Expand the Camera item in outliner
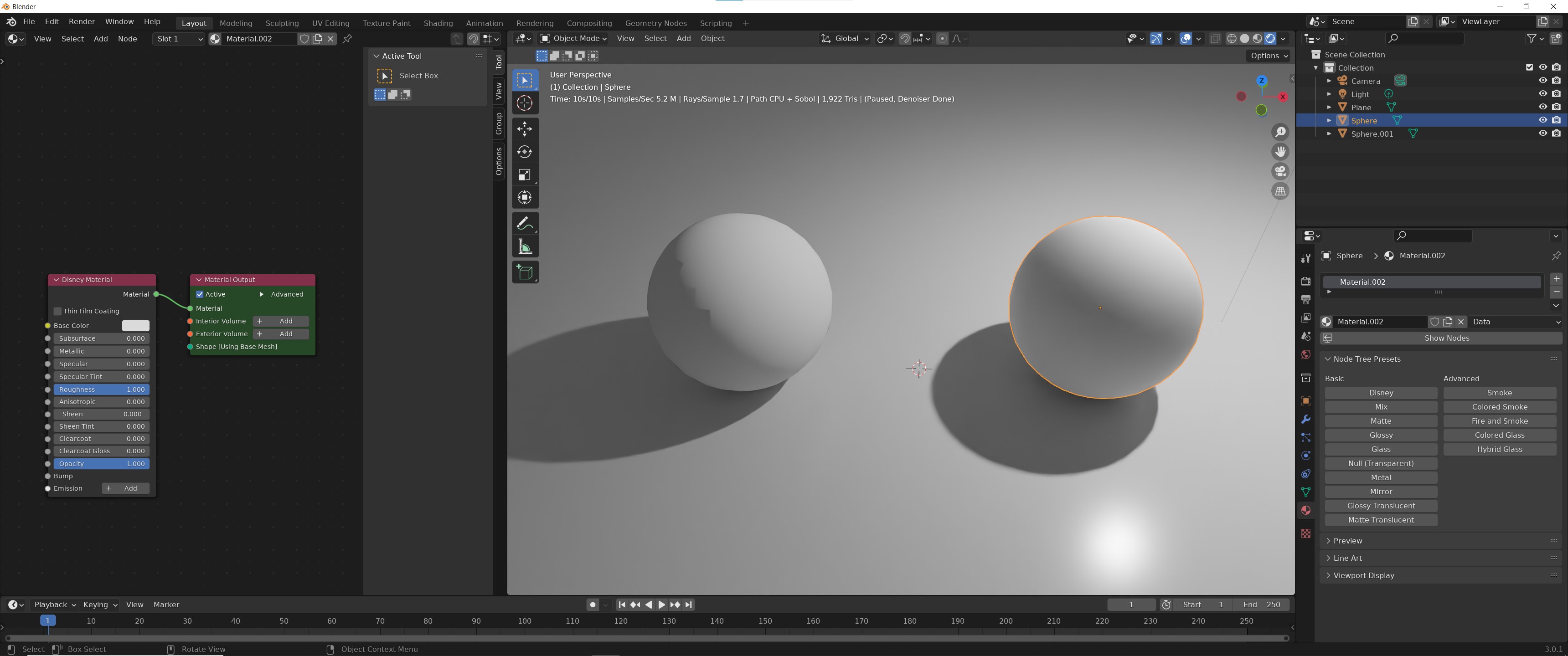The height and width of the screenshot is (656, 1568). (1329, 81)
